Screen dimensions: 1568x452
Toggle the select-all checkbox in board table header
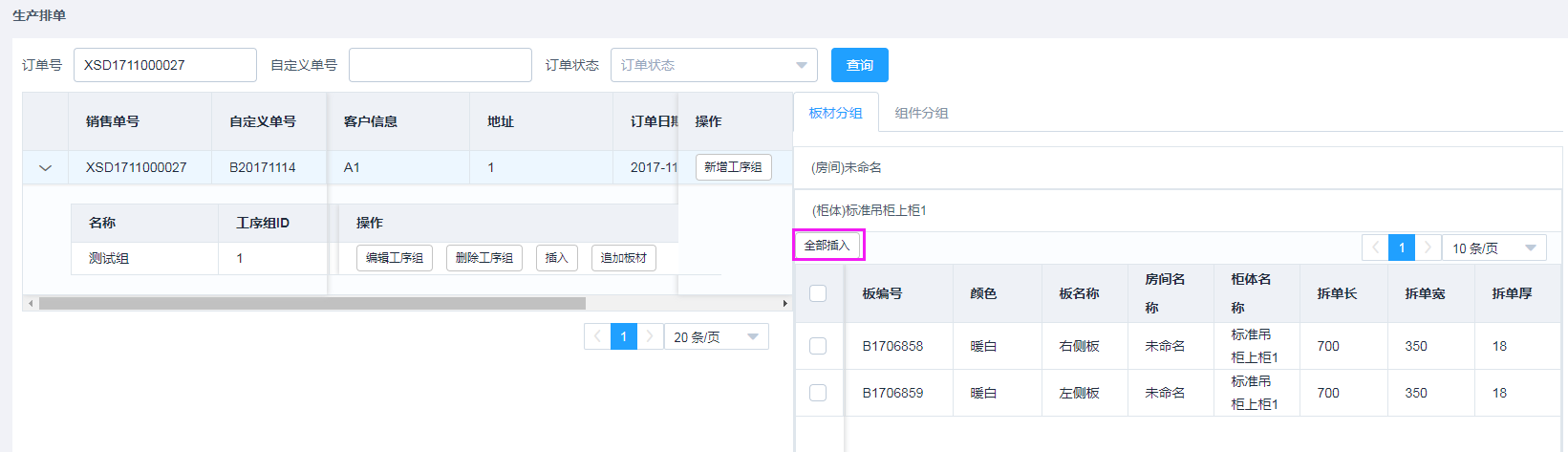pos(818,293)
